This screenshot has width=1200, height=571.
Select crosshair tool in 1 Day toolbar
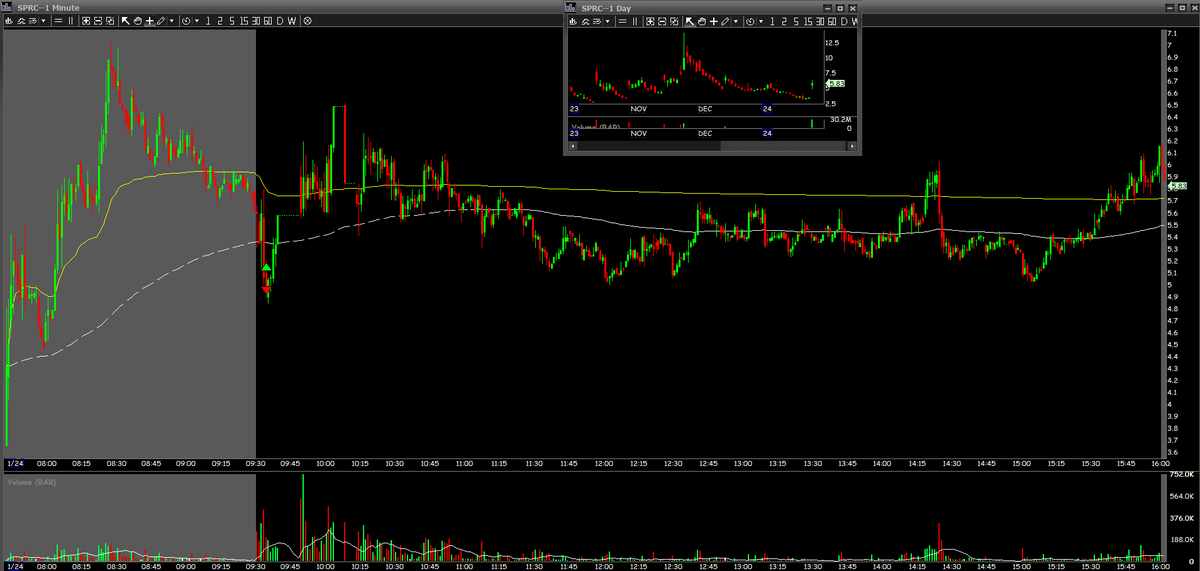point(714,21)
